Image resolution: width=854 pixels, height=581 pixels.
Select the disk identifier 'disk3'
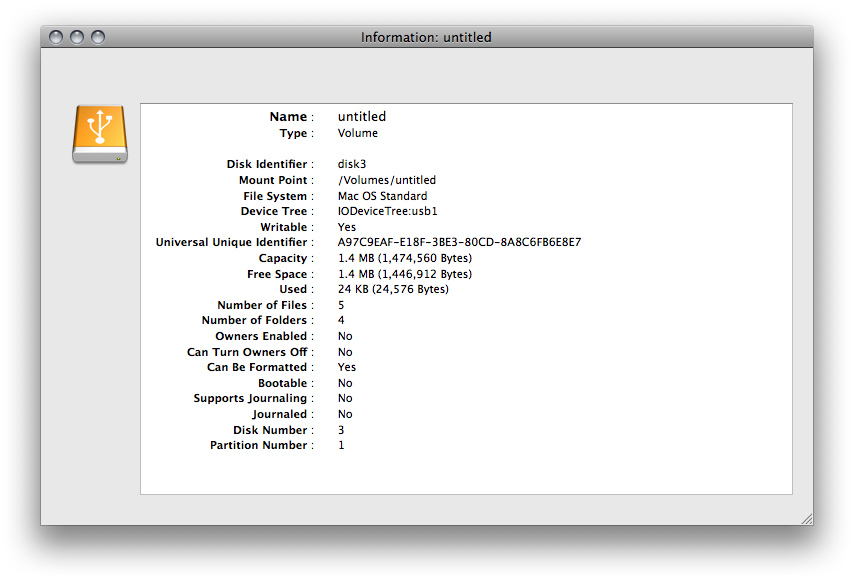click(x=352, y=164)
